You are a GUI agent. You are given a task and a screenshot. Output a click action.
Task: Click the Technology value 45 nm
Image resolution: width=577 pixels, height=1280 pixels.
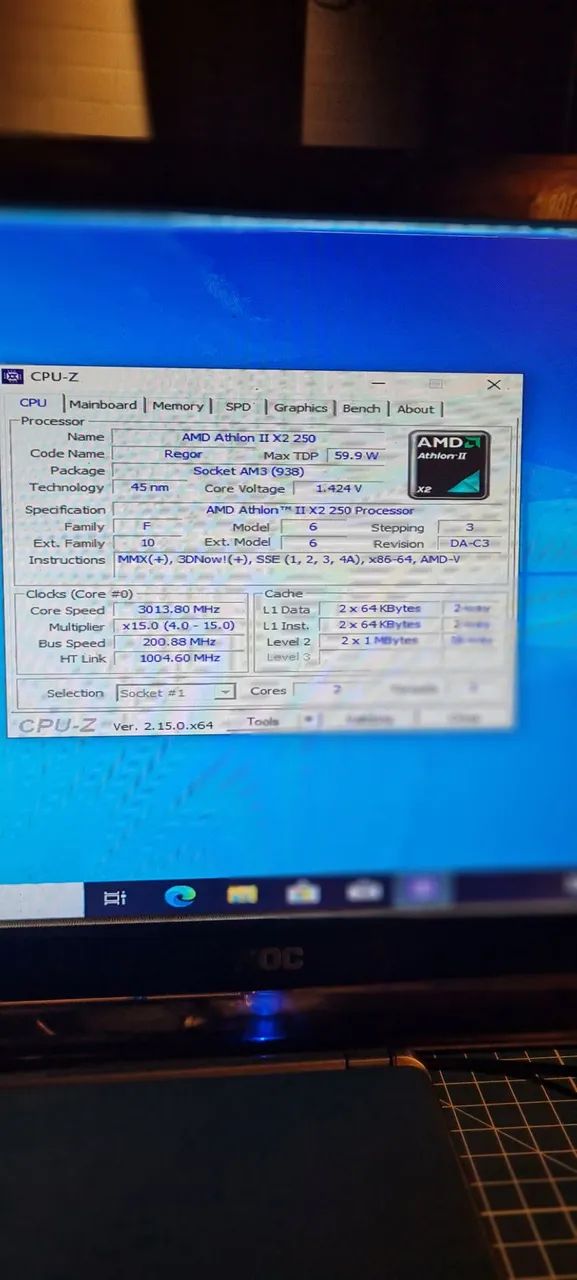(150, 488)
